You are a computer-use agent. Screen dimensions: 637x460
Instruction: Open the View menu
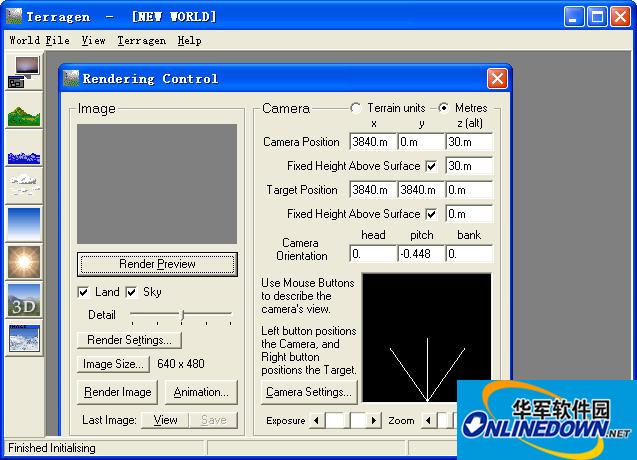93,41
